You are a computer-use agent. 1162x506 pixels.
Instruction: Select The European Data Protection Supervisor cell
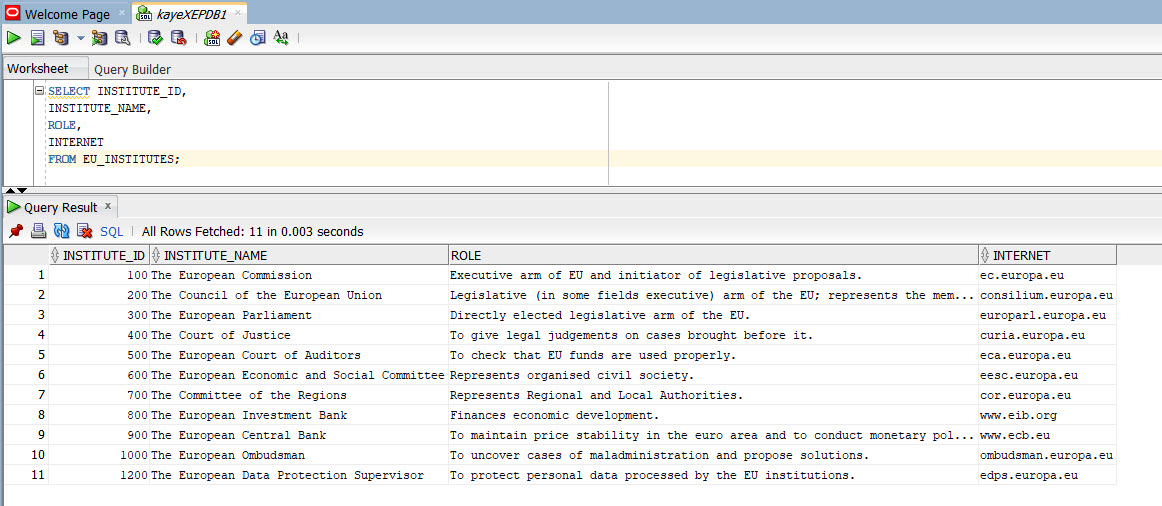tap(299, 476)
